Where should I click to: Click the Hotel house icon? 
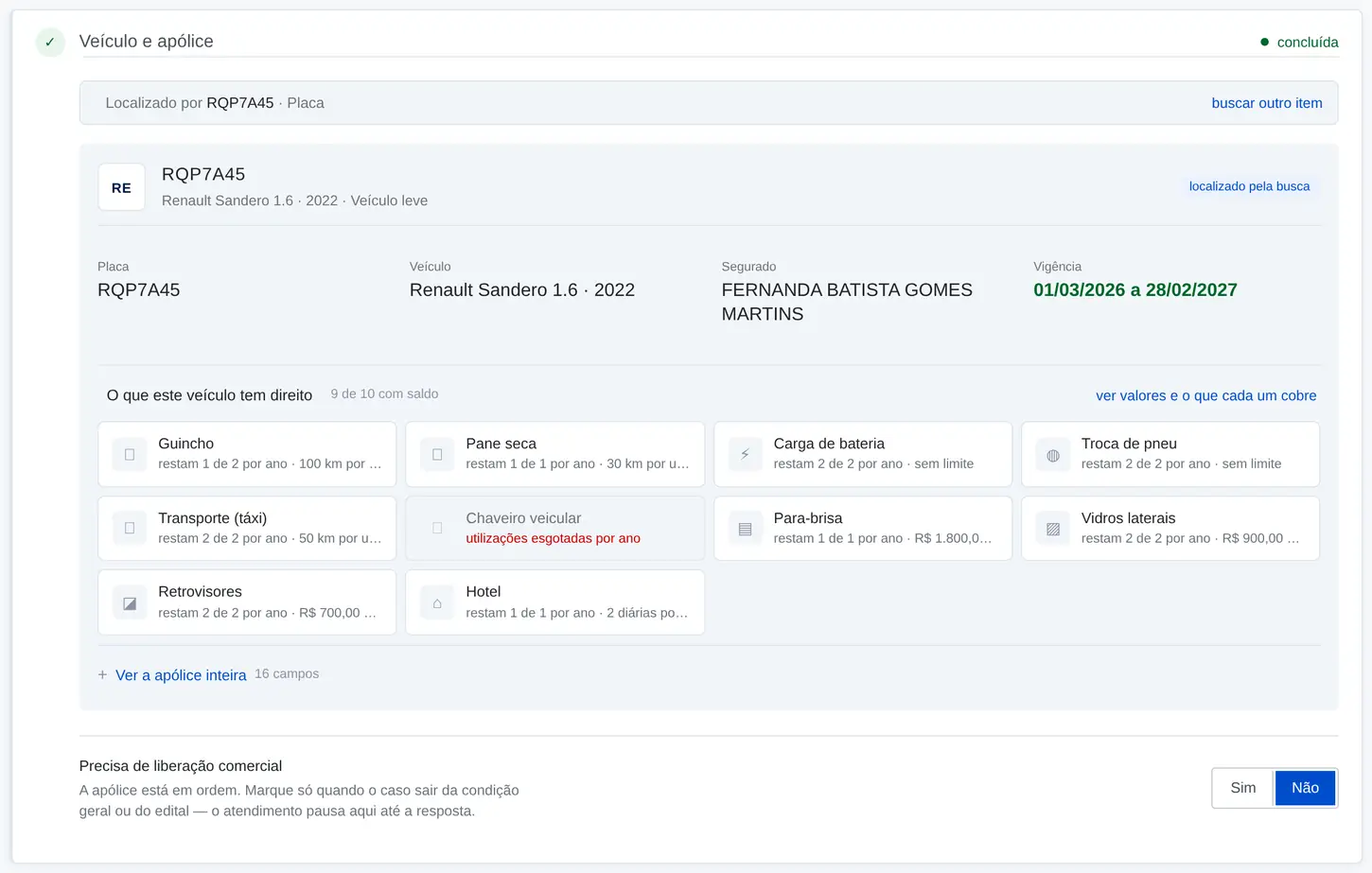pyautogui.click(x=437, y=602)
